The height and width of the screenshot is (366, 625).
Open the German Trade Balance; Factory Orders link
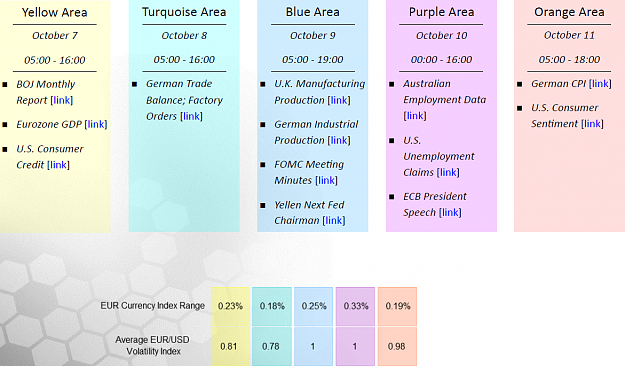(191, 116)
